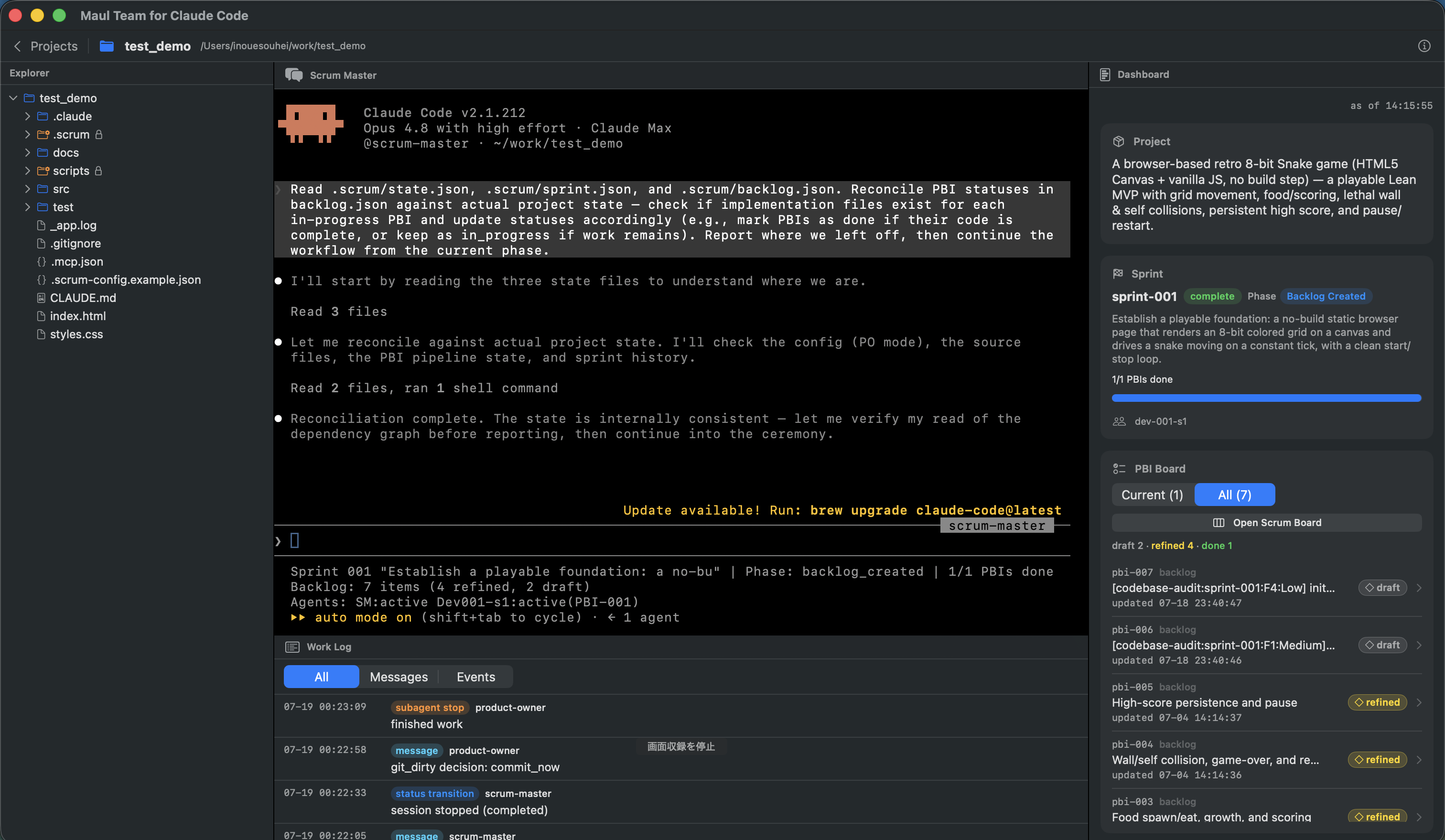The image size is (1445, 840).
Task: Click the Sprint flag icon
Action: (x=1118, y=273)
